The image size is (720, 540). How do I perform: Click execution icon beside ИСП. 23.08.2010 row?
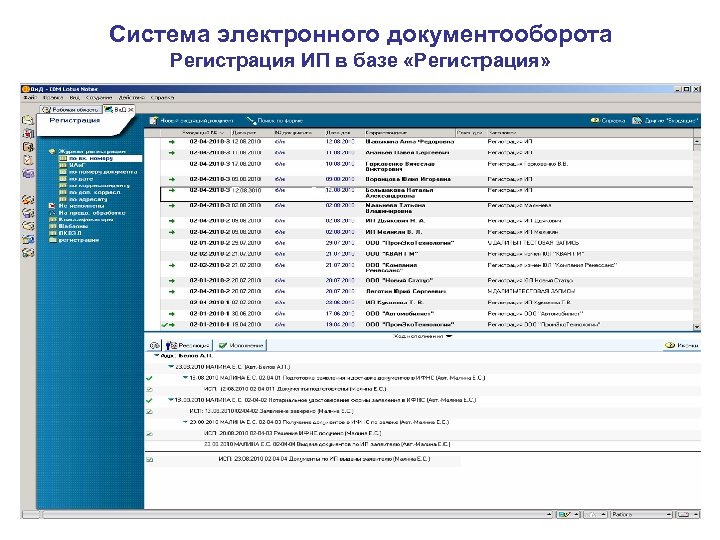(x=150, y=459)
